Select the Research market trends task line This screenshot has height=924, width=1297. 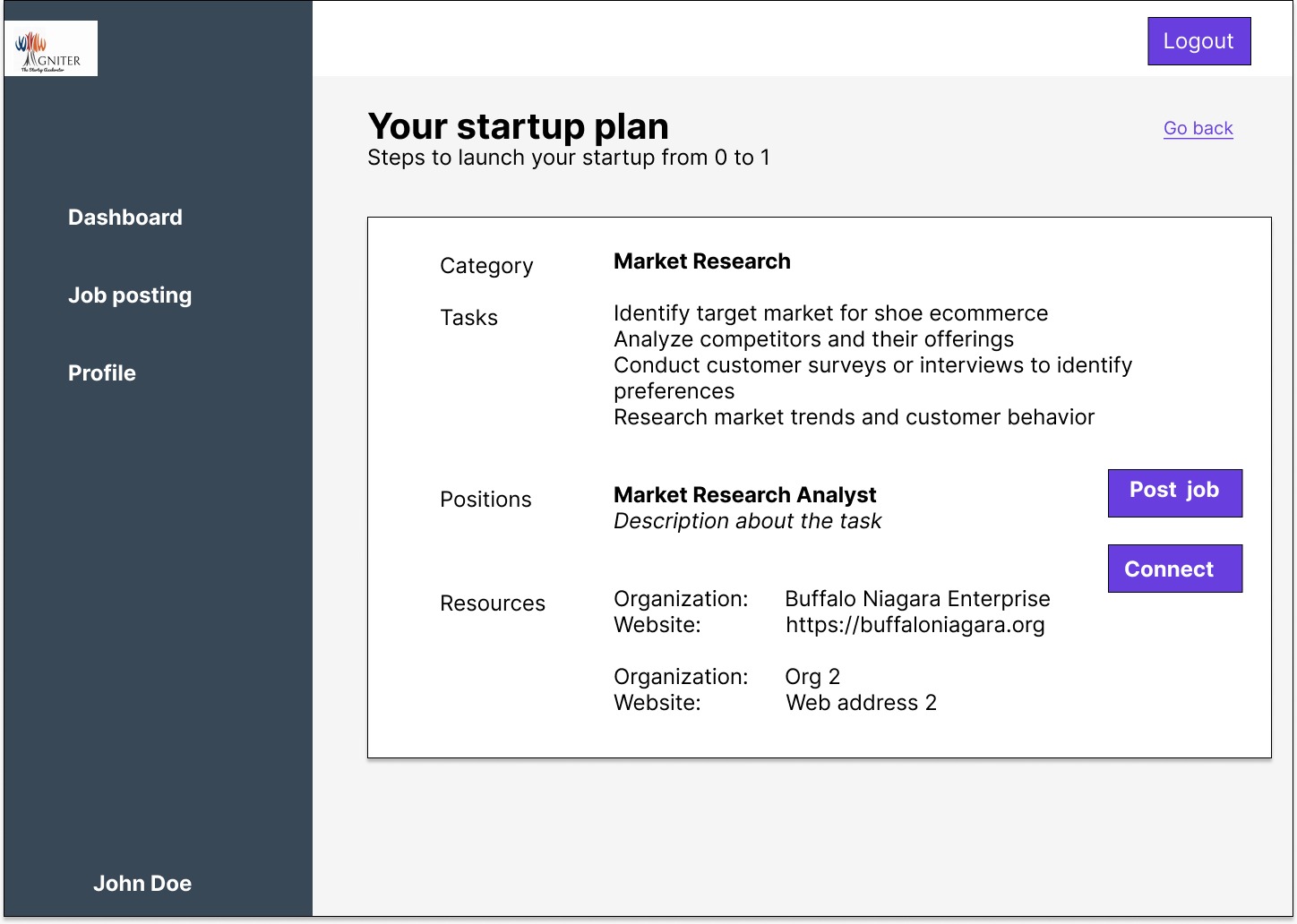click(x=854, y=417)
